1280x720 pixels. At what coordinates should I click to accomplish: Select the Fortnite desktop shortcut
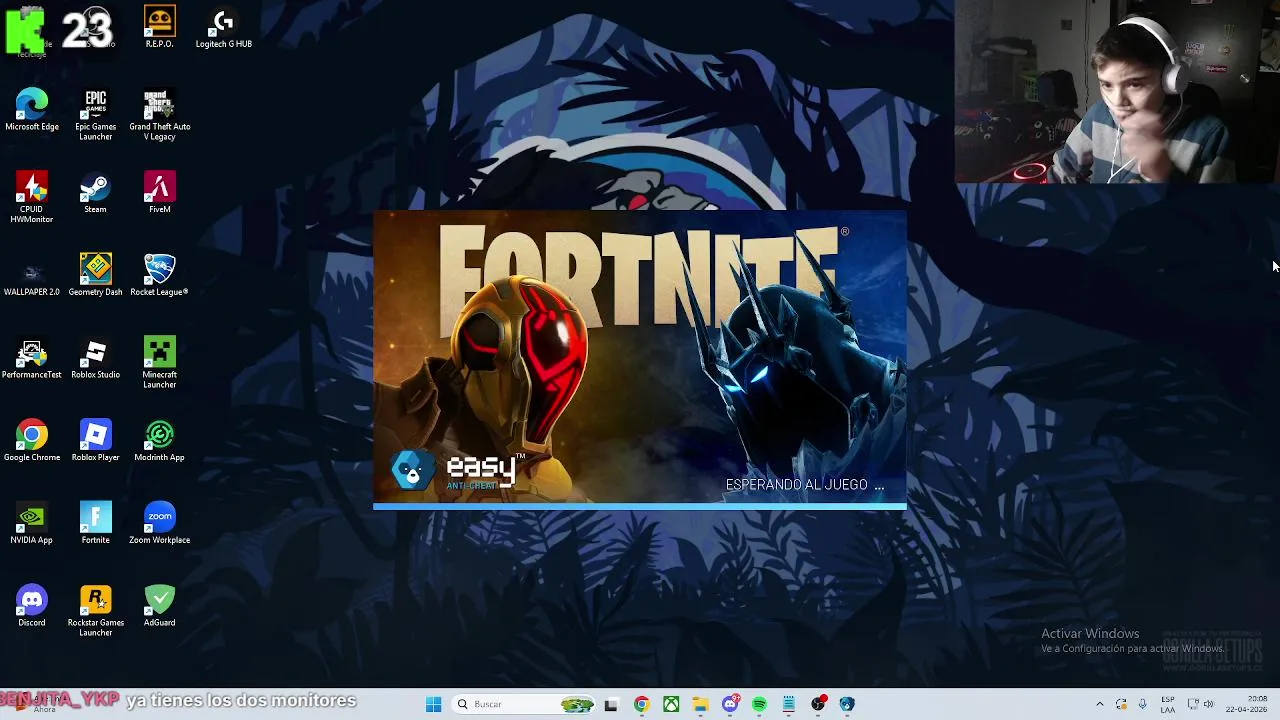(x=95, y=524)
